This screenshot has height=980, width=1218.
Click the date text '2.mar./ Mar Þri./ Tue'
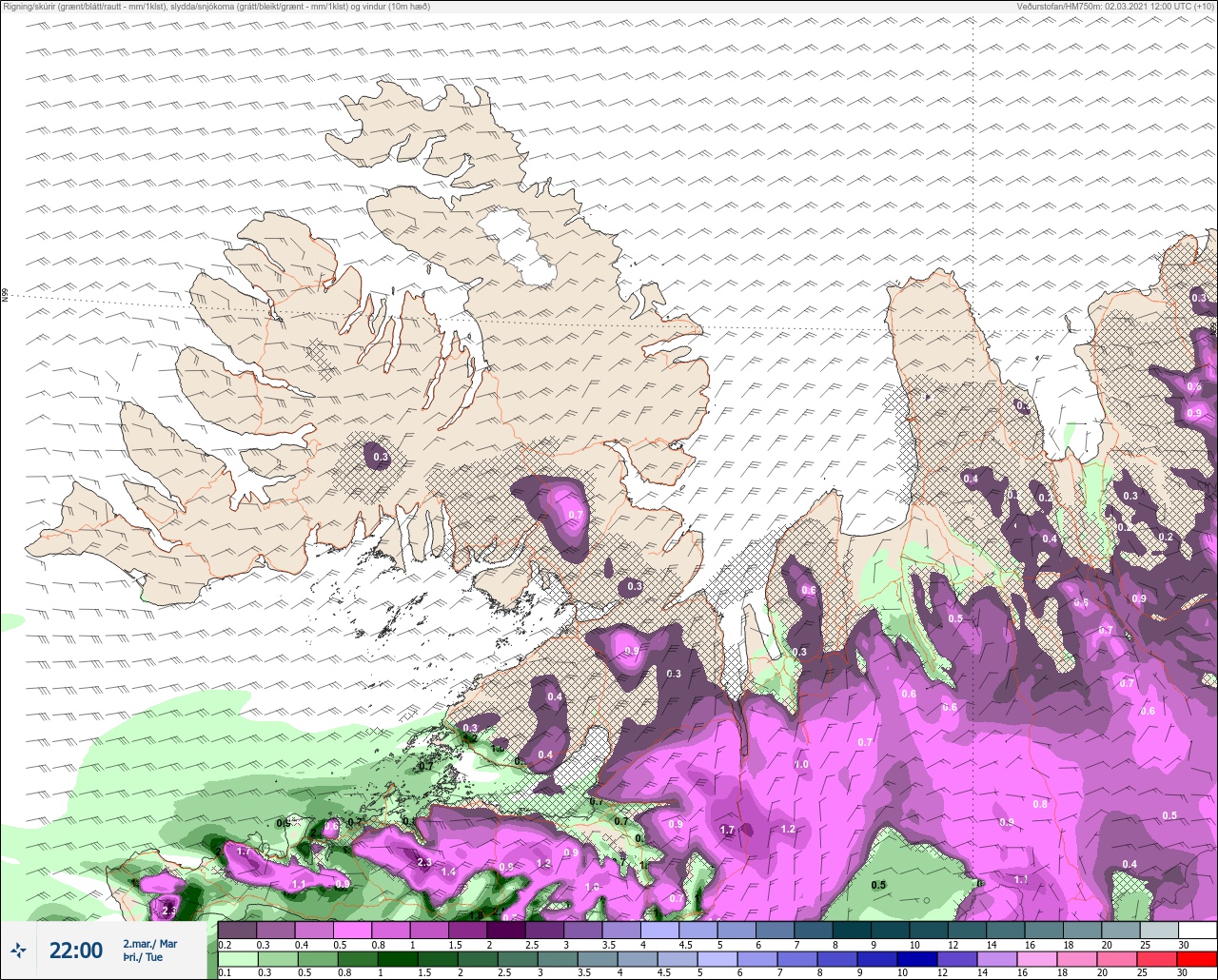click(x=150, y=951)
